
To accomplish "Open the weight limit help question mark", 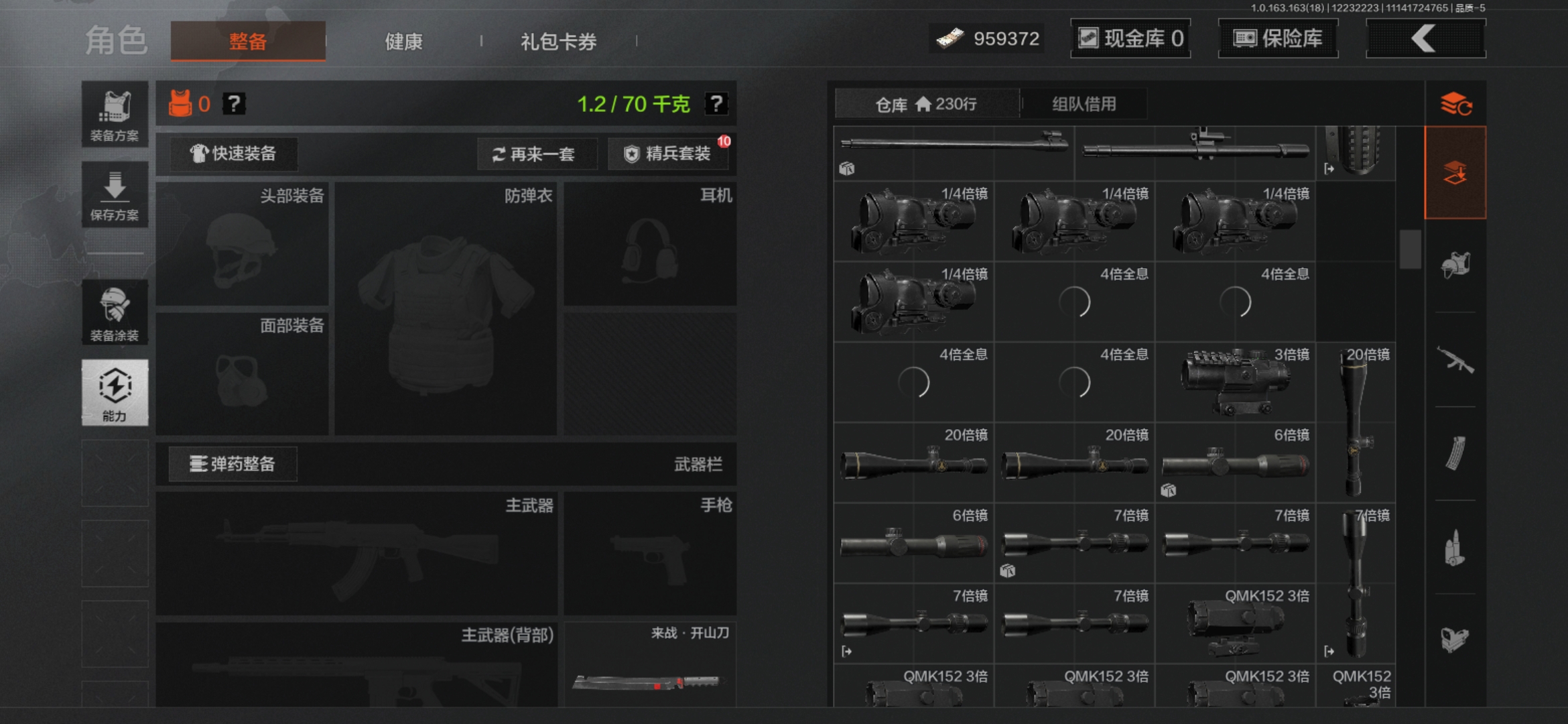I will click(x=716, y=104).
